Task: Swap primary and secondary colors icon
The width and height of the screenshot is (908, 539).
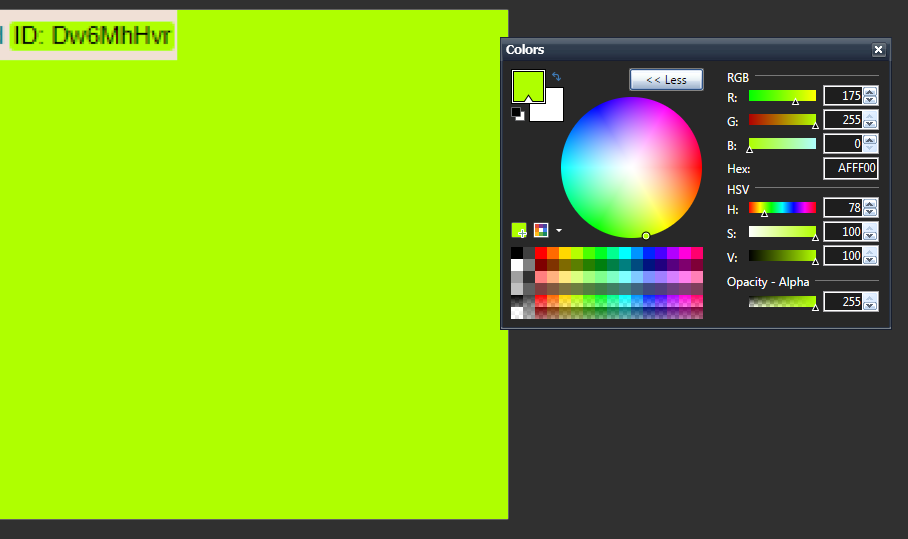Action: 556,76
